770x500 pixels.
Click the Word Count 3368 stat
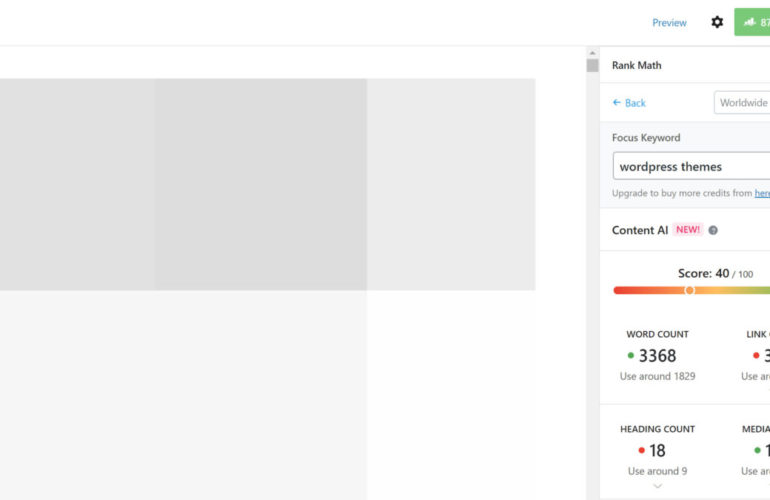coord(657,356)
